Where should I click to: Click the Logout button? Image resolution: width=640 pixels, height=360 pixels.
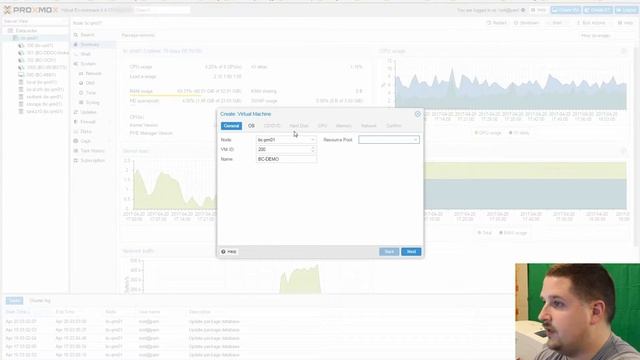627,10
